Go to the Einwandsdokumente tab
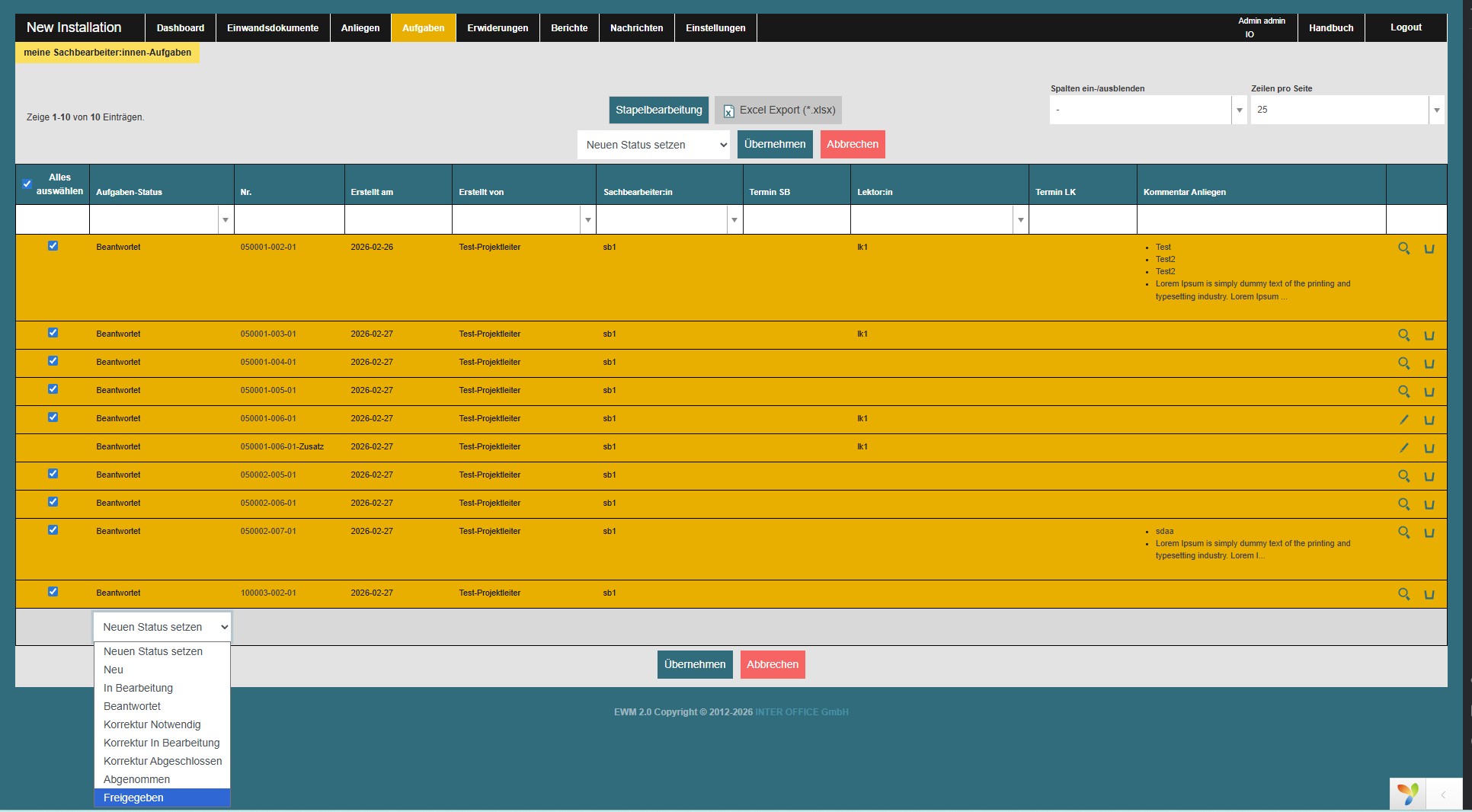1472x812 pixels. (273, 28)
